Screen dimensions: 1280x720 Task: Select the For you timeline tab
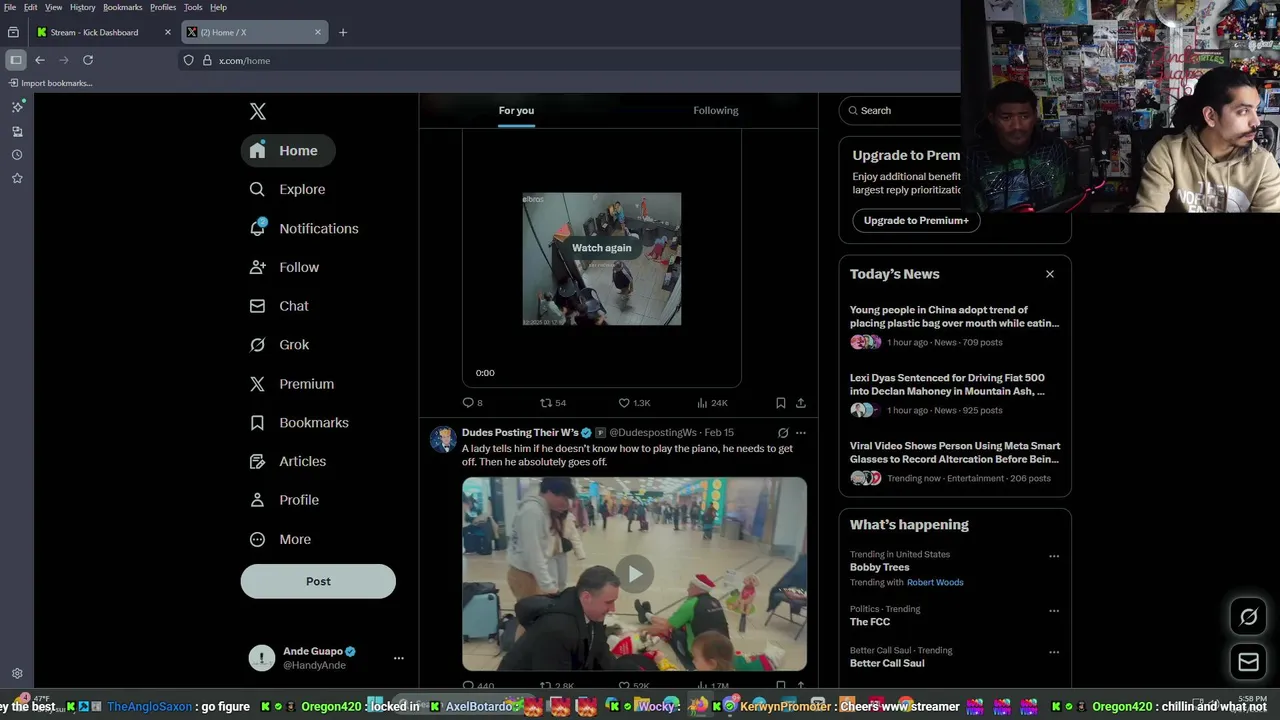[x=516, y=110]
